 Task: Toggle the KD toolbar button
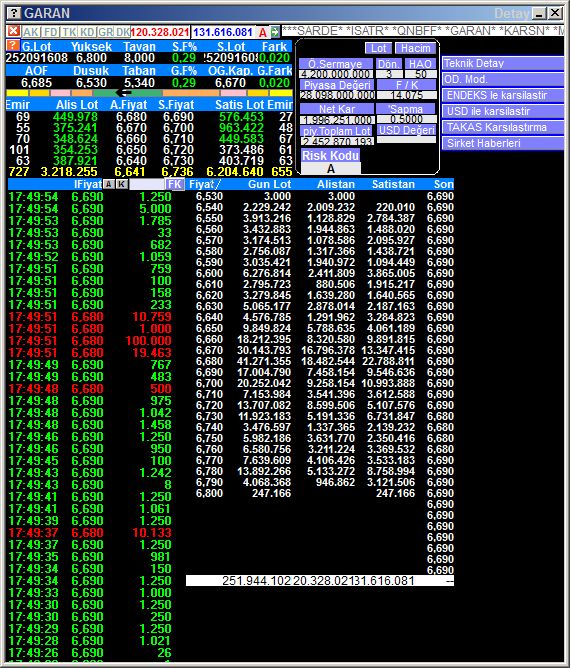point(87,32)
